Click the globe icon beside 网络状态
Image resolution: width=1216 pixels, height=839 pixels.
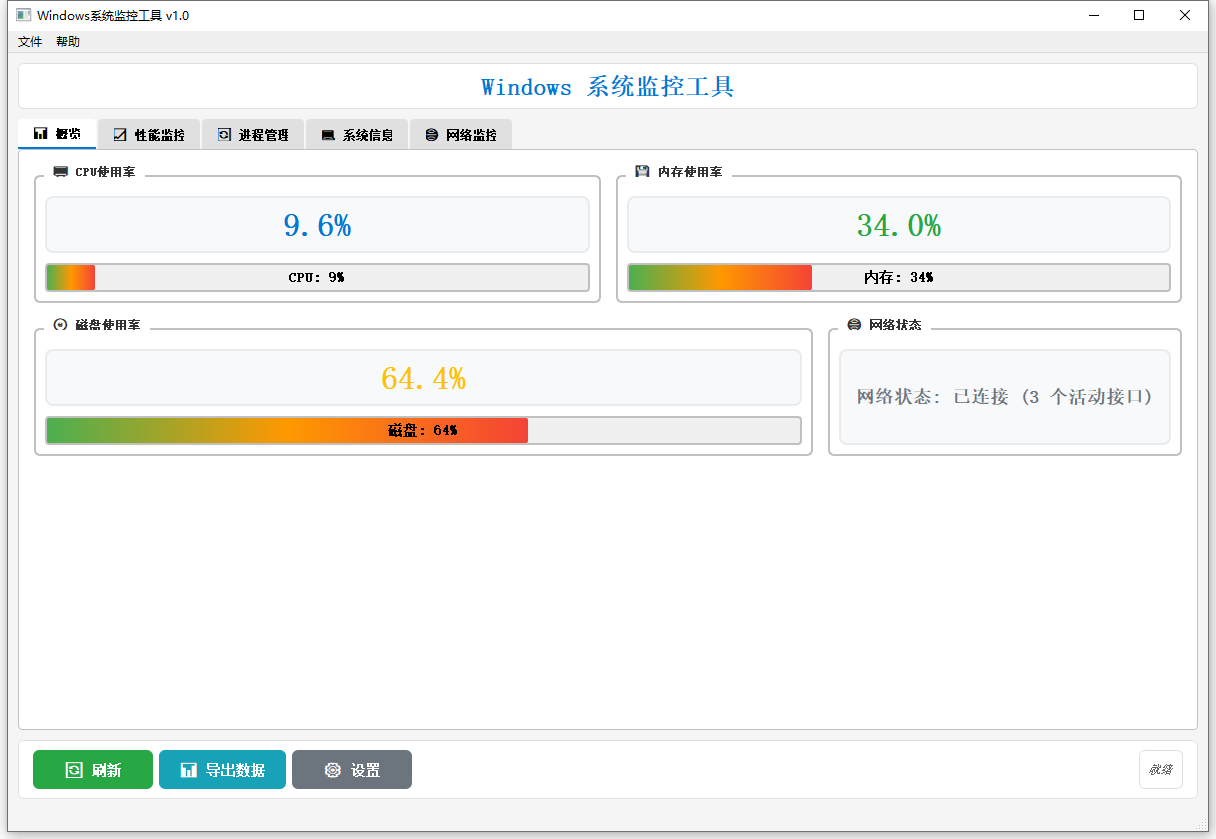point(854,325)
